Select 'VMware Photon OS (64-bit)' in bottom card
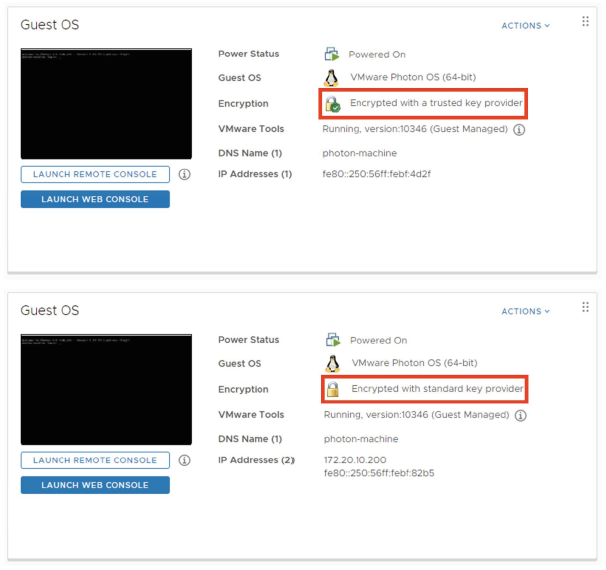 click(x=415, y=363)
